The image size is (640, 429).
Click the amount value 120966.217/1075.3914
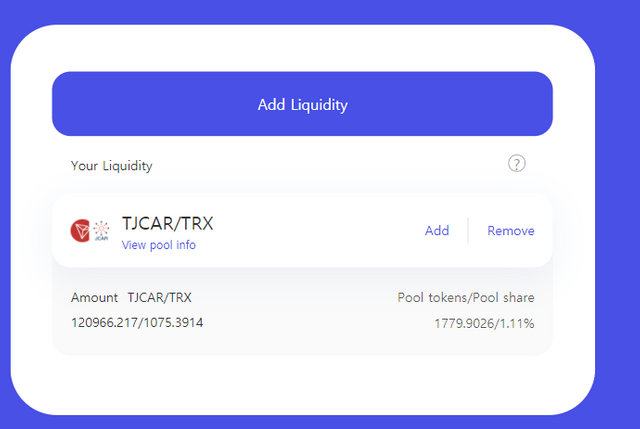(x=137, y=323)
